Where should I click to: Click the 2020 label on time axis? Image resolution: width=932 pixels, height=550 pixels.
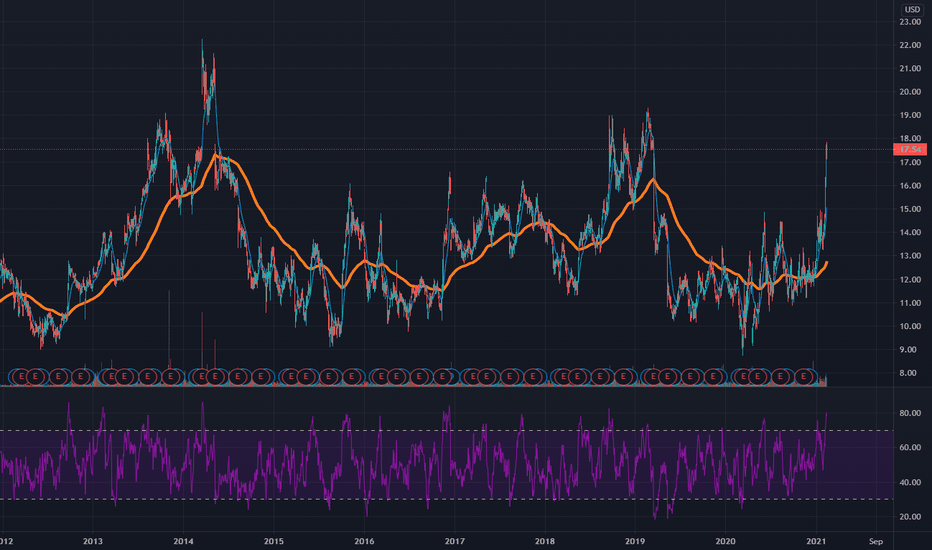726,541
